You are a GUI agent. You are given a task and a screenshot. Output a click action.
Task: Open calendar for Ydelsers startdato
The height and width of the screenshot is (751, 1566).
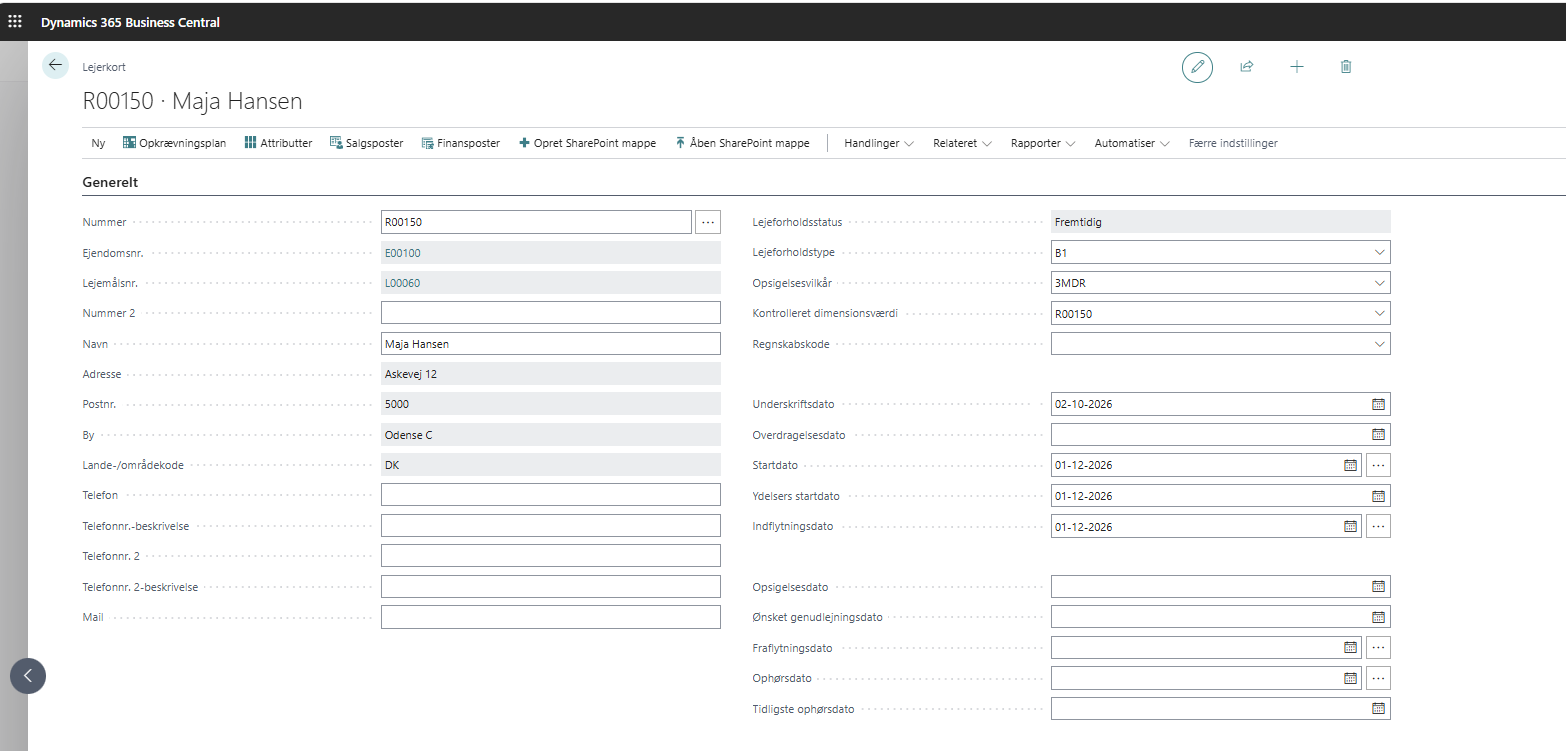1378,496
